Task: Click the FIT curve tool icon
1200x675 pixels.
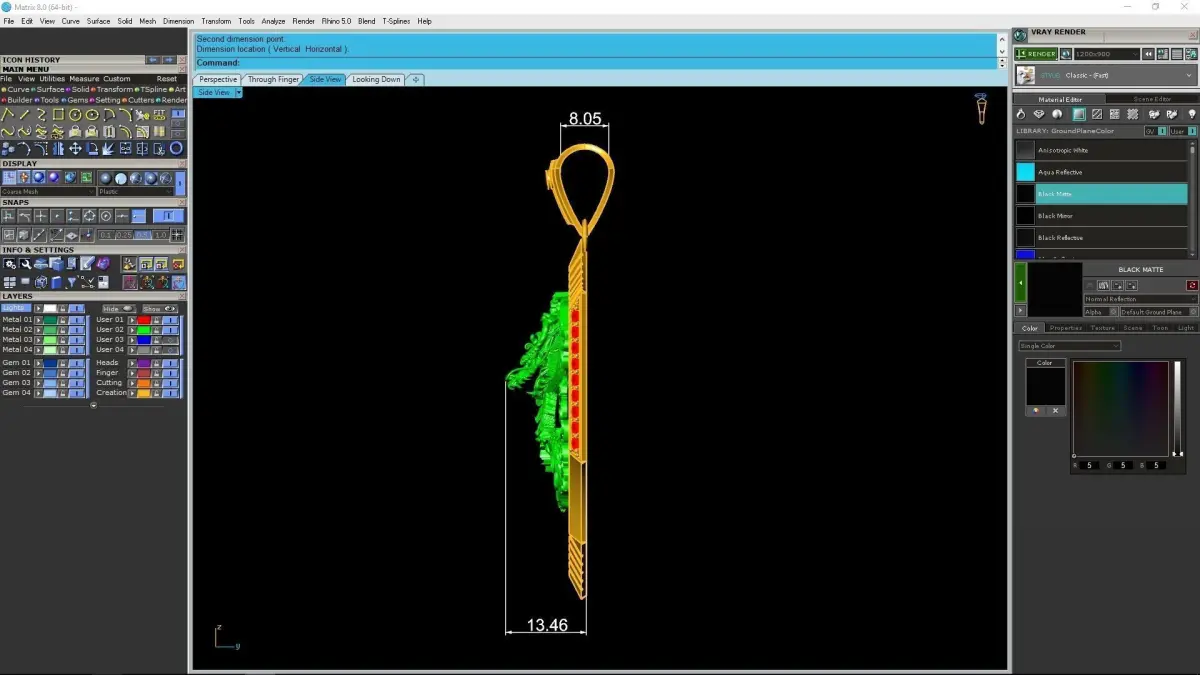Action: [x=159, y=114]
